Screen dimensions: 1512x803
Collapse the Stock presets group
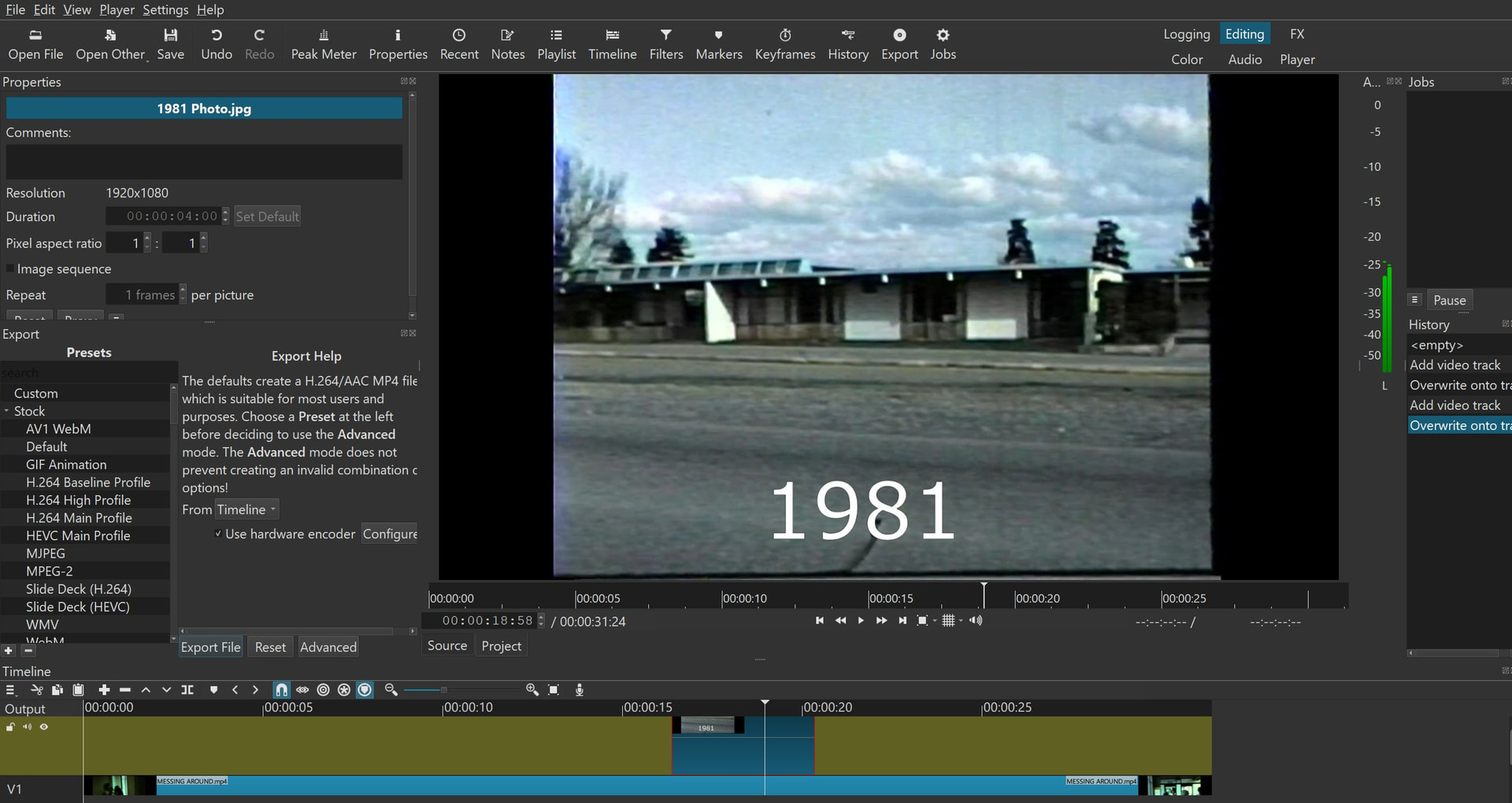pos(6,411)
